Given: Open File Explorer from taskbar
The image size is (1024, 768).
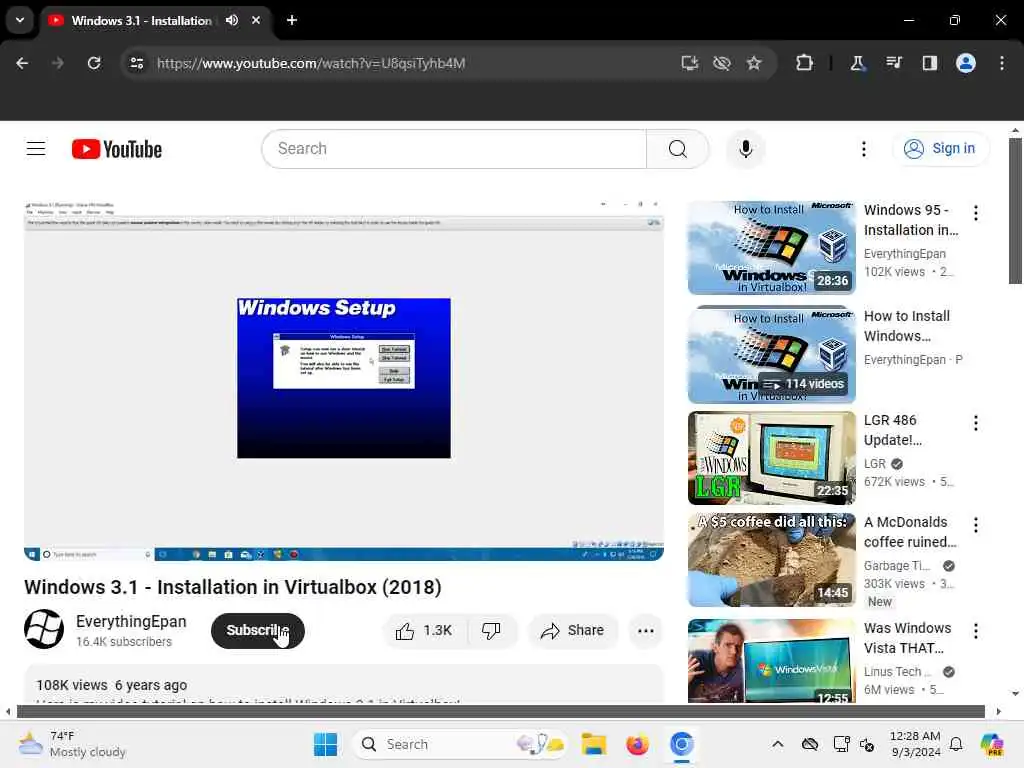Looking at the screenshot, I should (594, 744).
